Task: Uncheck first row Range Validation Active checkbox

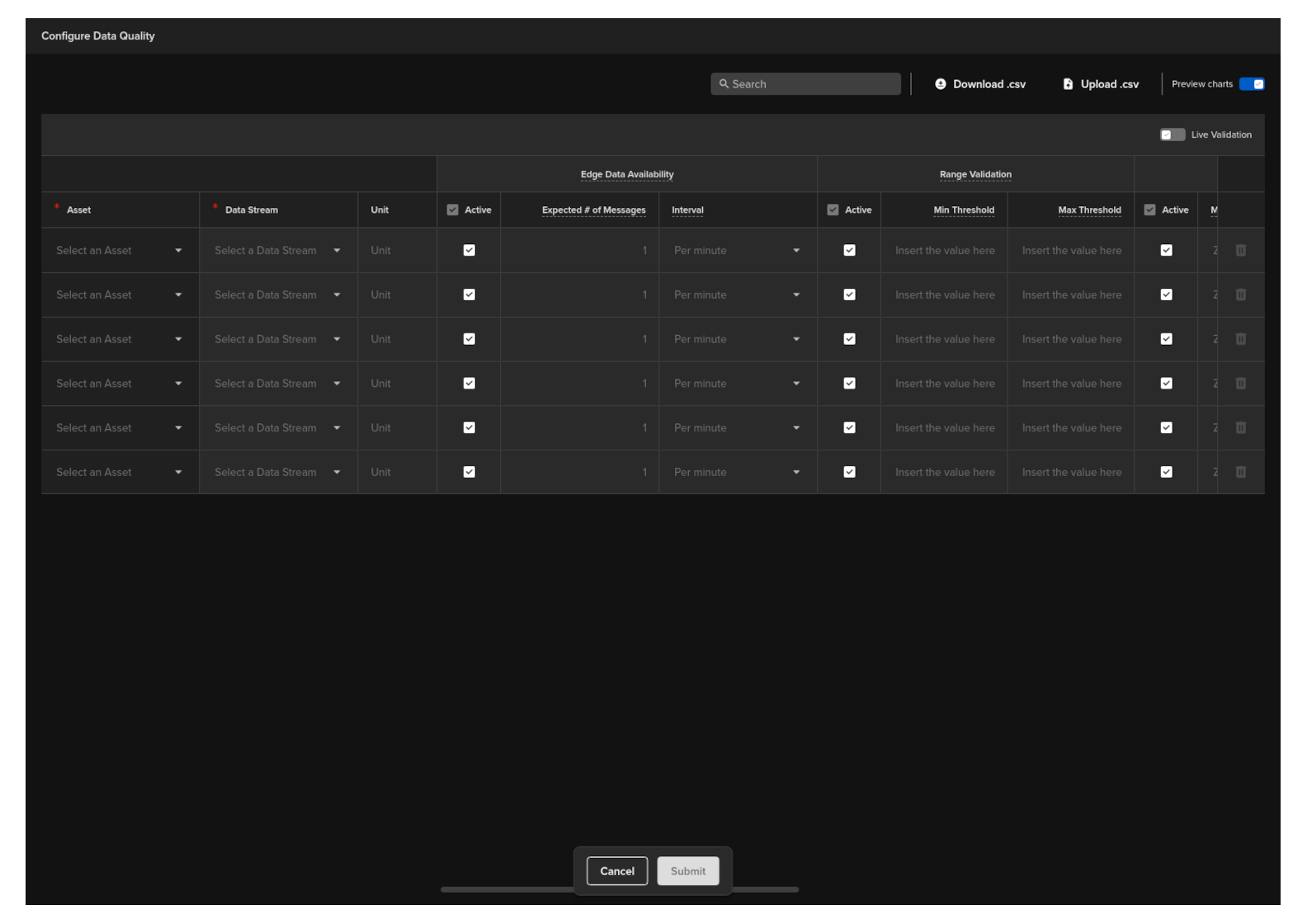Action: point(849,251)
